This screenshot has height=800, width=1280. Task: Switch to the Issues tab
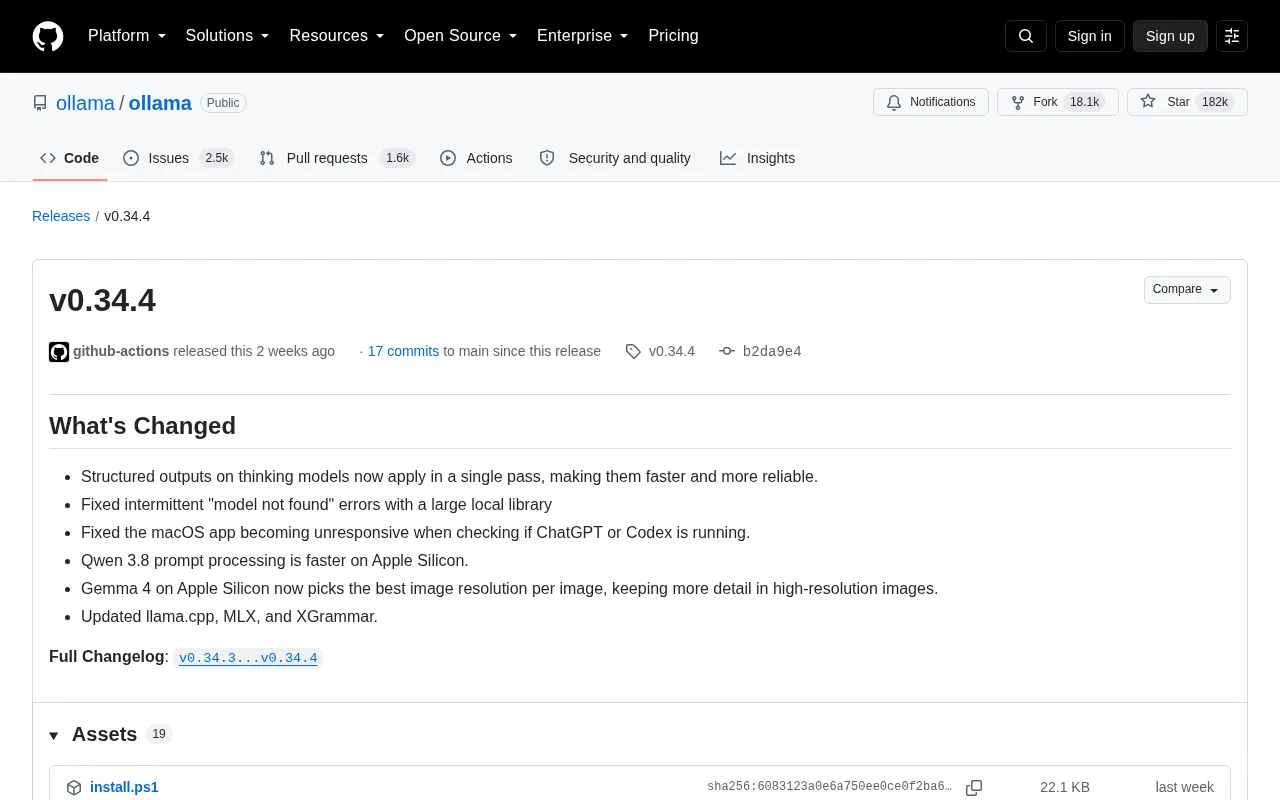point(178,158)
